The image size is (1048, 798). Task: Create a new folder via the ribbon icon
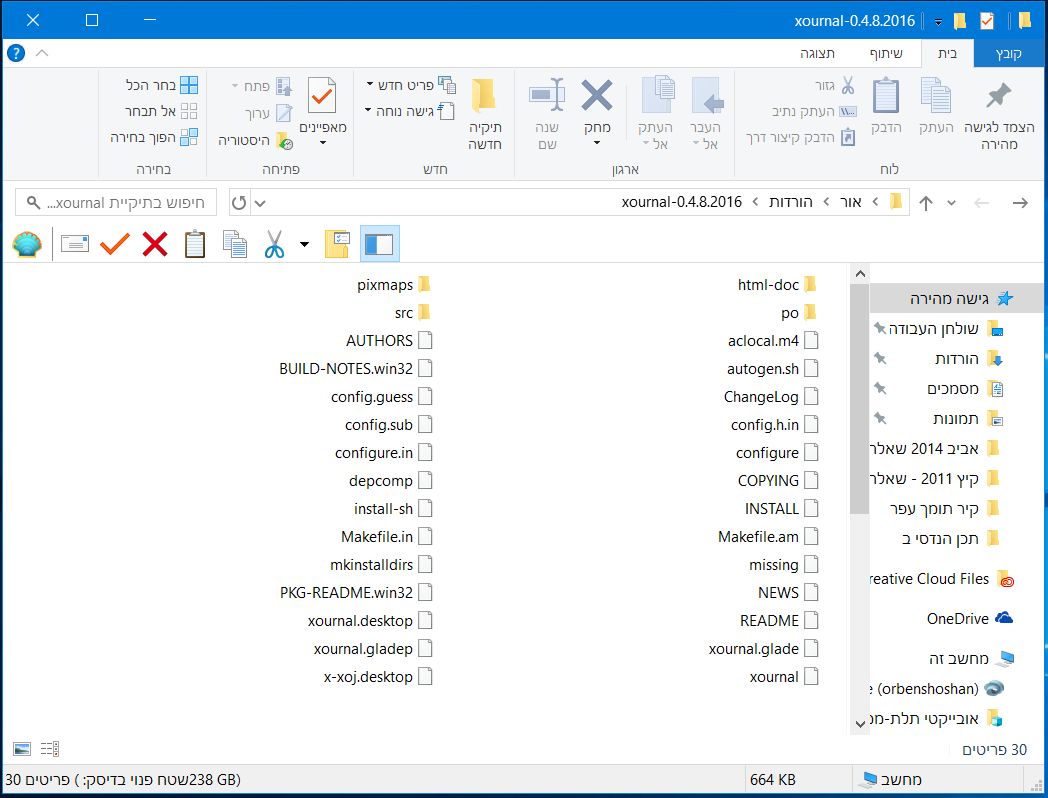484,95
